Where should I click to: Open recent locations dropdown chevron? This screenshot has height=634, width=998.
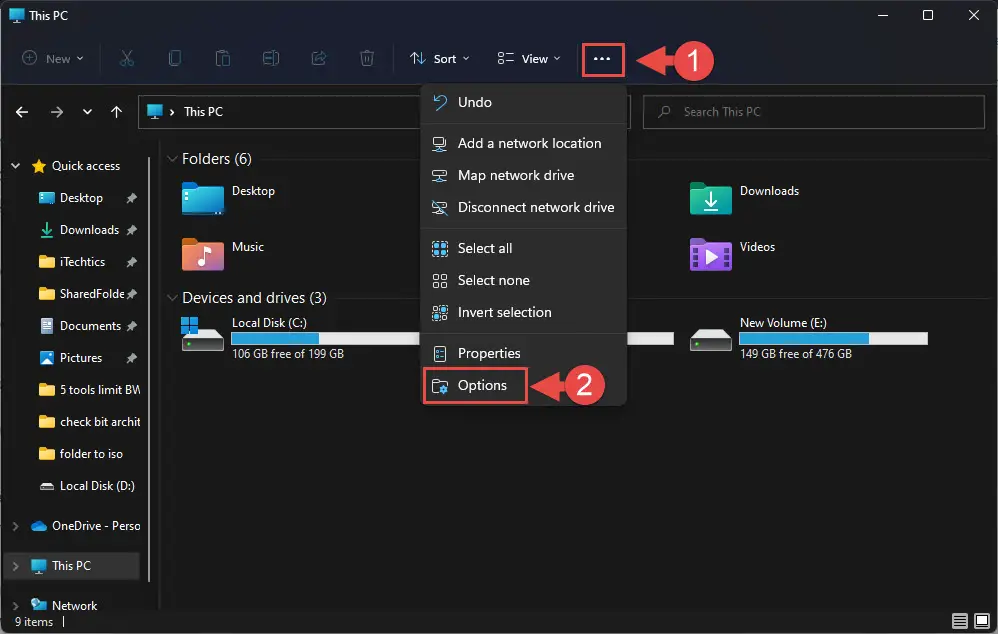click(x=87, y=112)
